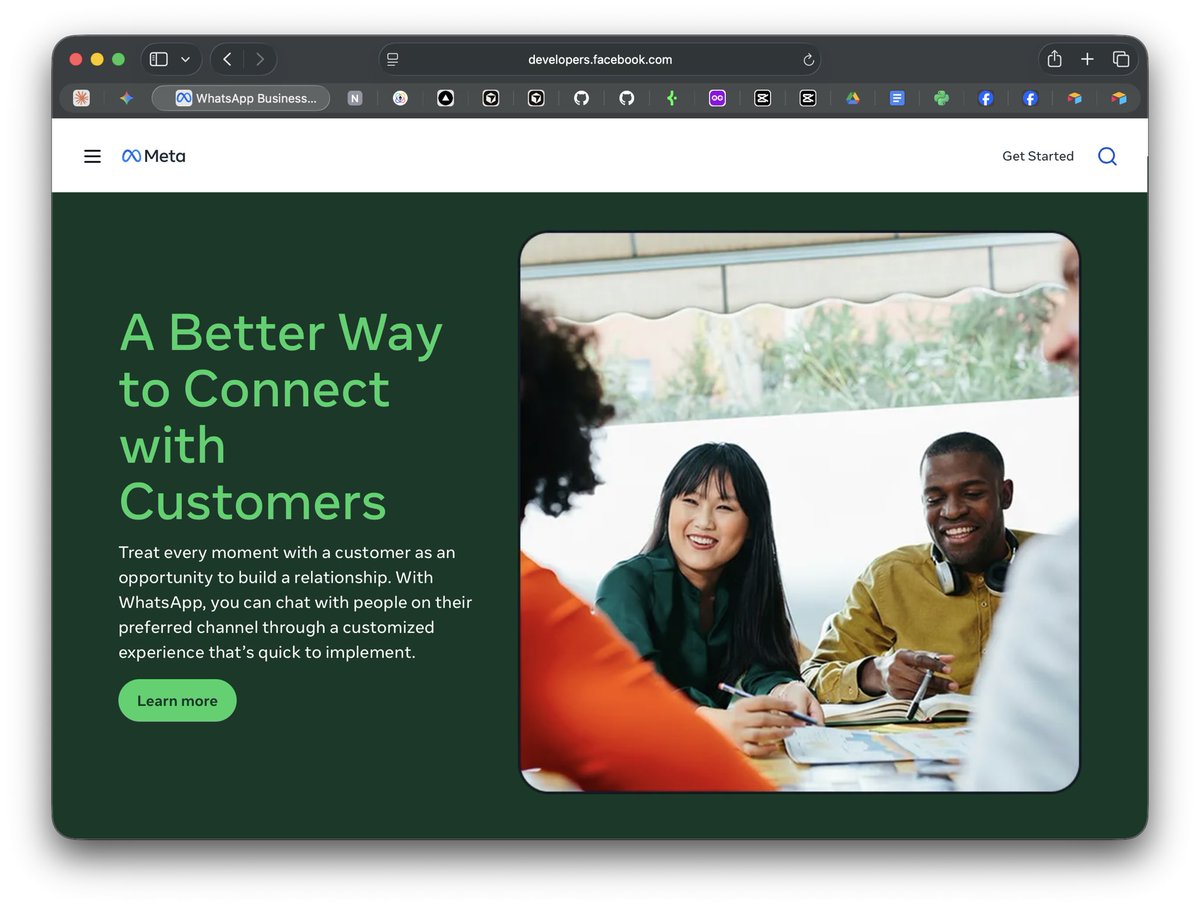Open the CapCut tab beside Google Drive
The height and width of the screenshot is (908, 1200).
pos(807,98)
